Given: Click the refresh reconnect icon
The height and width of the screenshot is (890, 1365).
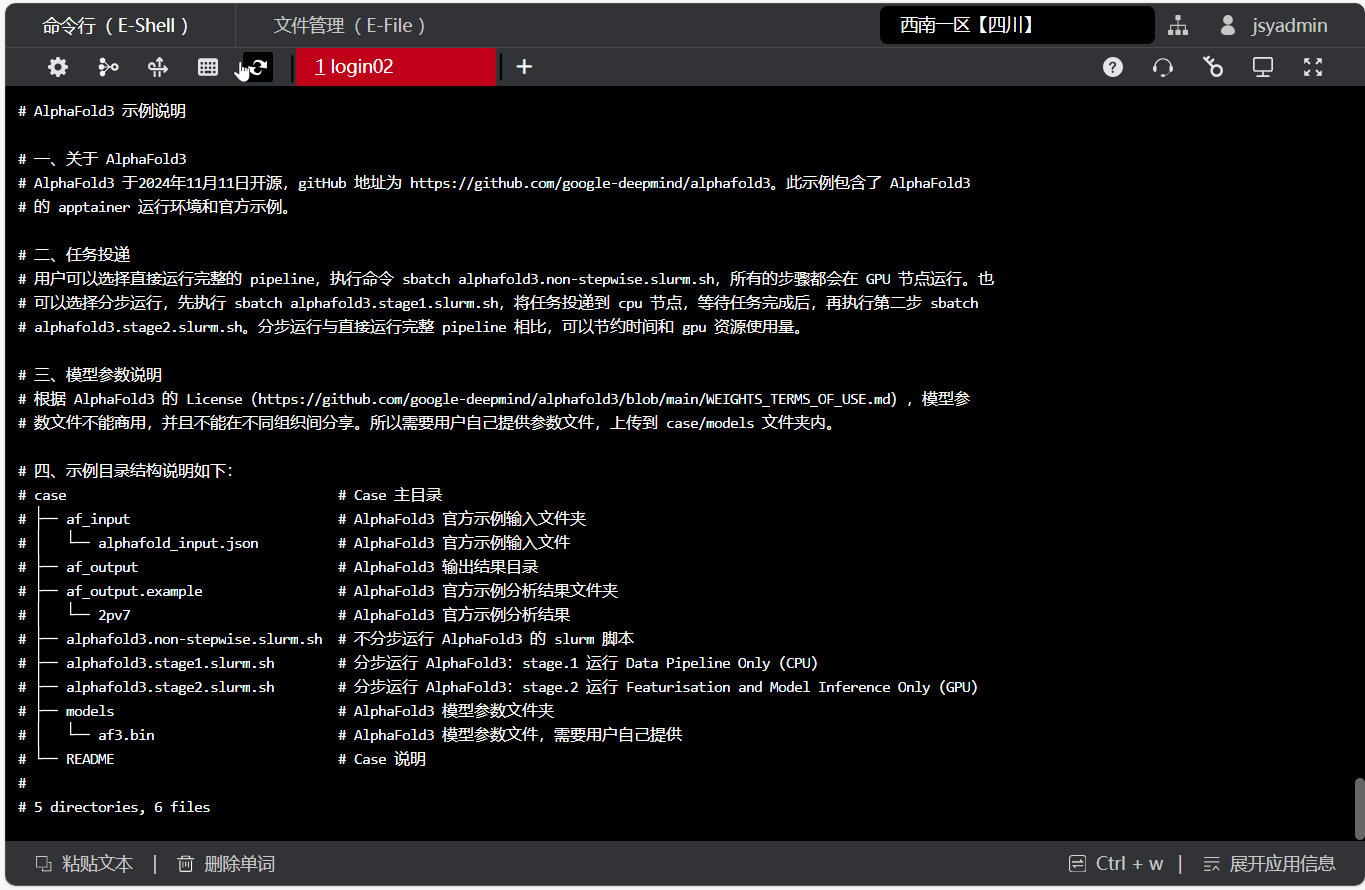Looking at the screenshot, I should coord(258,67).
